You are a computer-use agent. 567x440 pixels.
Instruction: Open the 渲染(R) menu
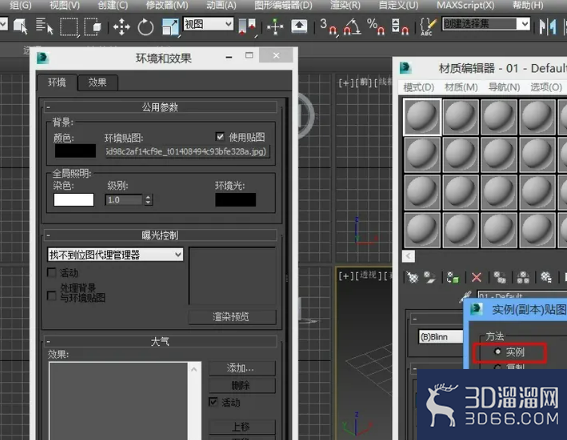coord(345,5)
